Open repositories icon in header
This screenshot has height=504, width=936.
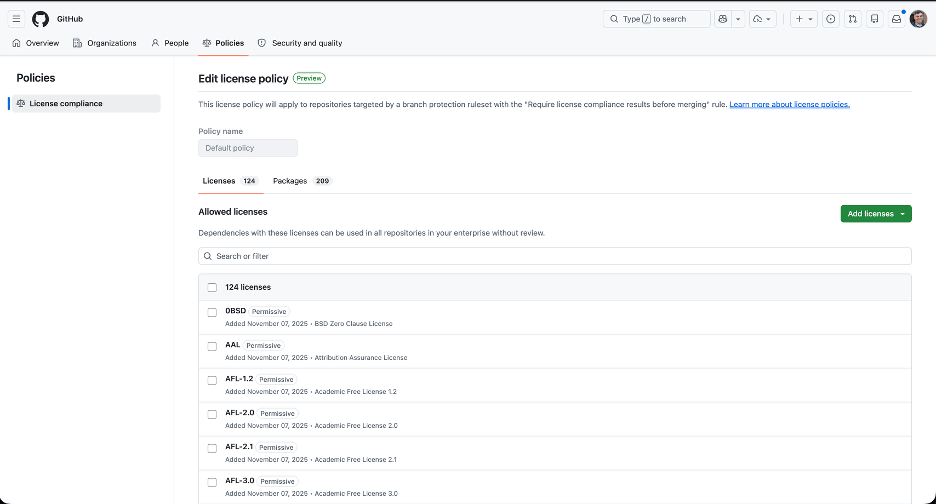[x=875, y=19]
